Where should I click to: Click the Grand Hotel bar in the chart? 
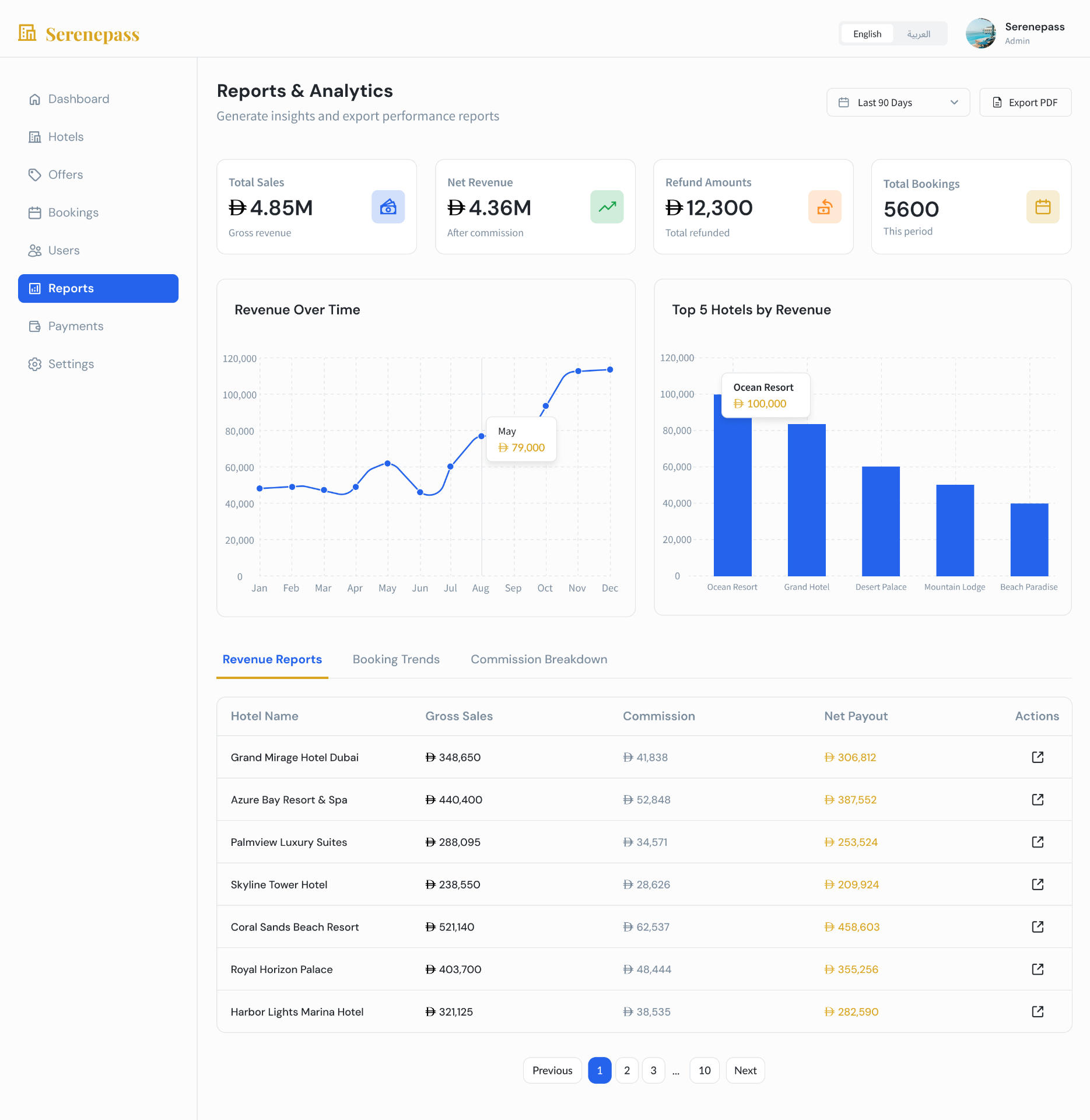pyautogui.click(x=807, y=501)
